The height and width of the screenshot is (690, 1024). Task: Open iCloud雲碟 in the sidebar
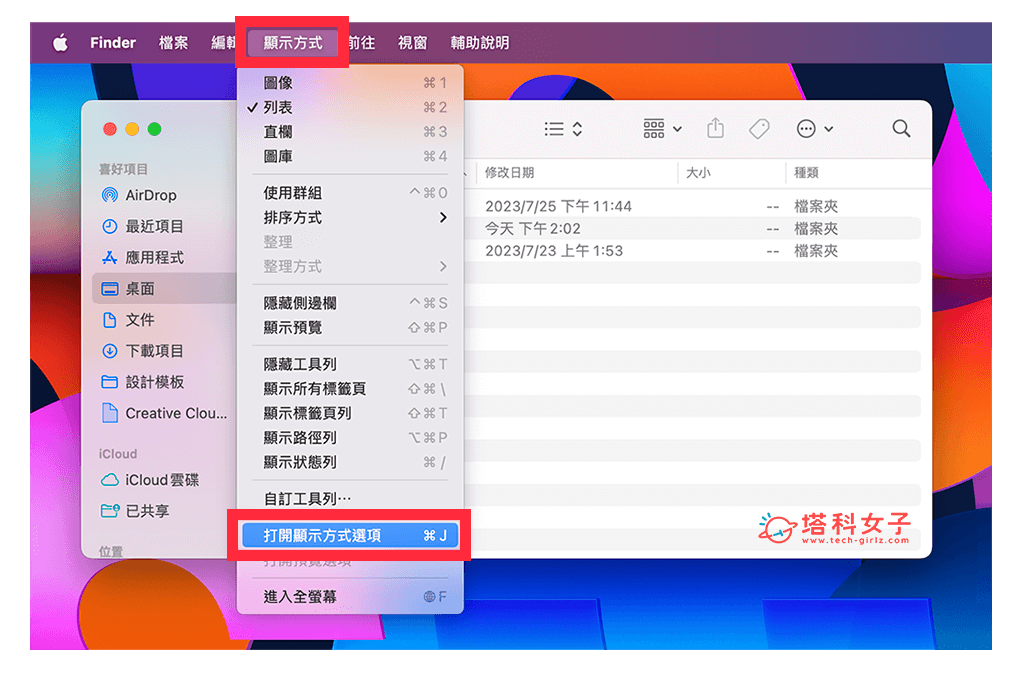click(x=161, y=480)
